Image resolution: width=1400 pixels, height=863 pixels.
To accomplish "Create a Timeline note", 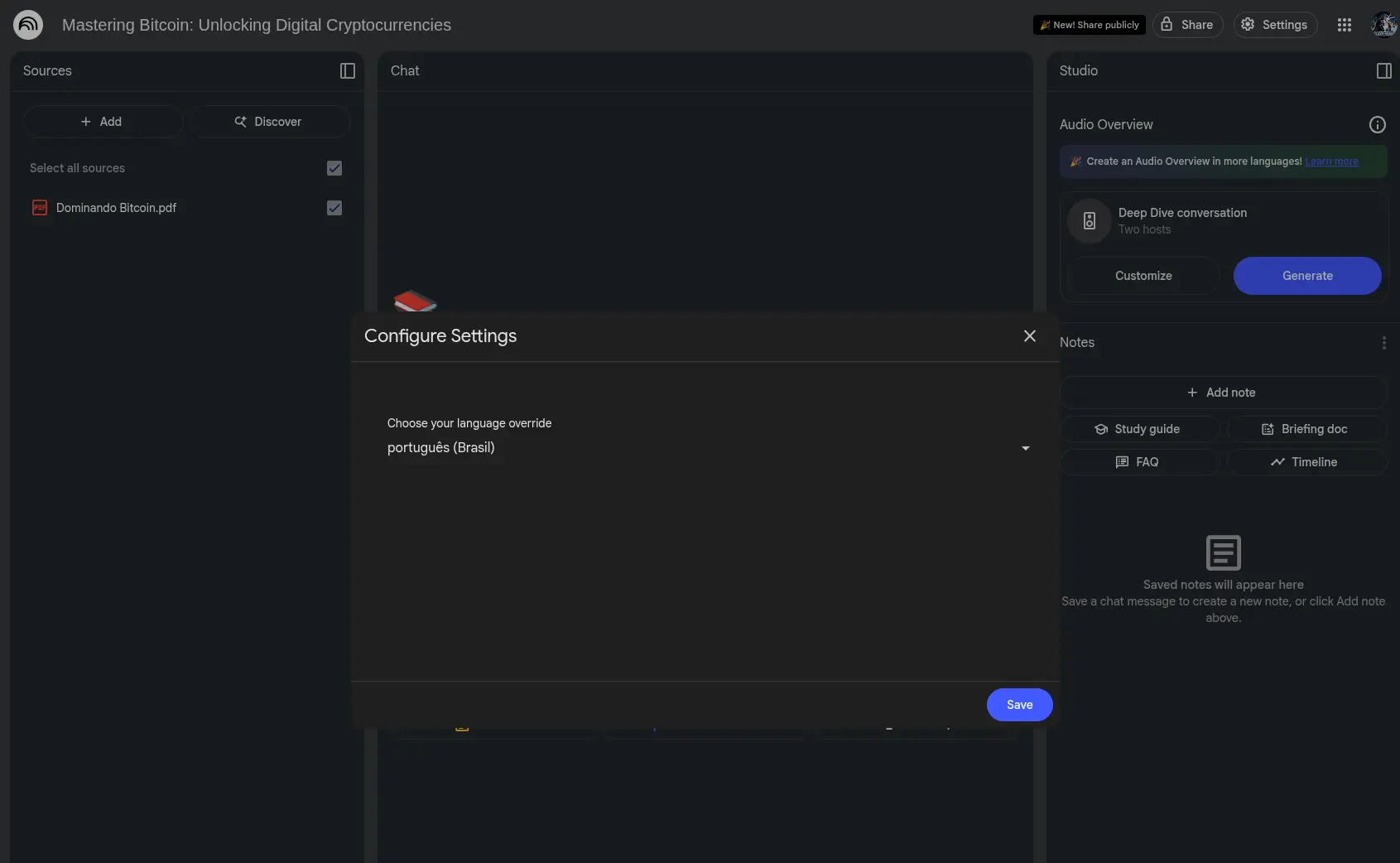I will coord(1306,462).
